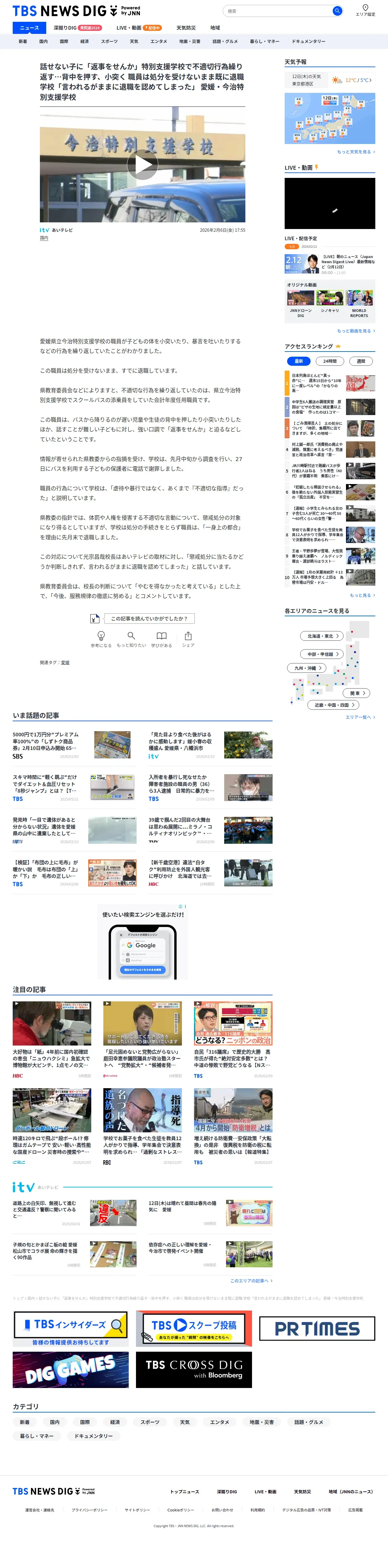Open the もっと天気を見る link
The width and height of the screenshot is (388, 1568).
[x=356, y=152]
